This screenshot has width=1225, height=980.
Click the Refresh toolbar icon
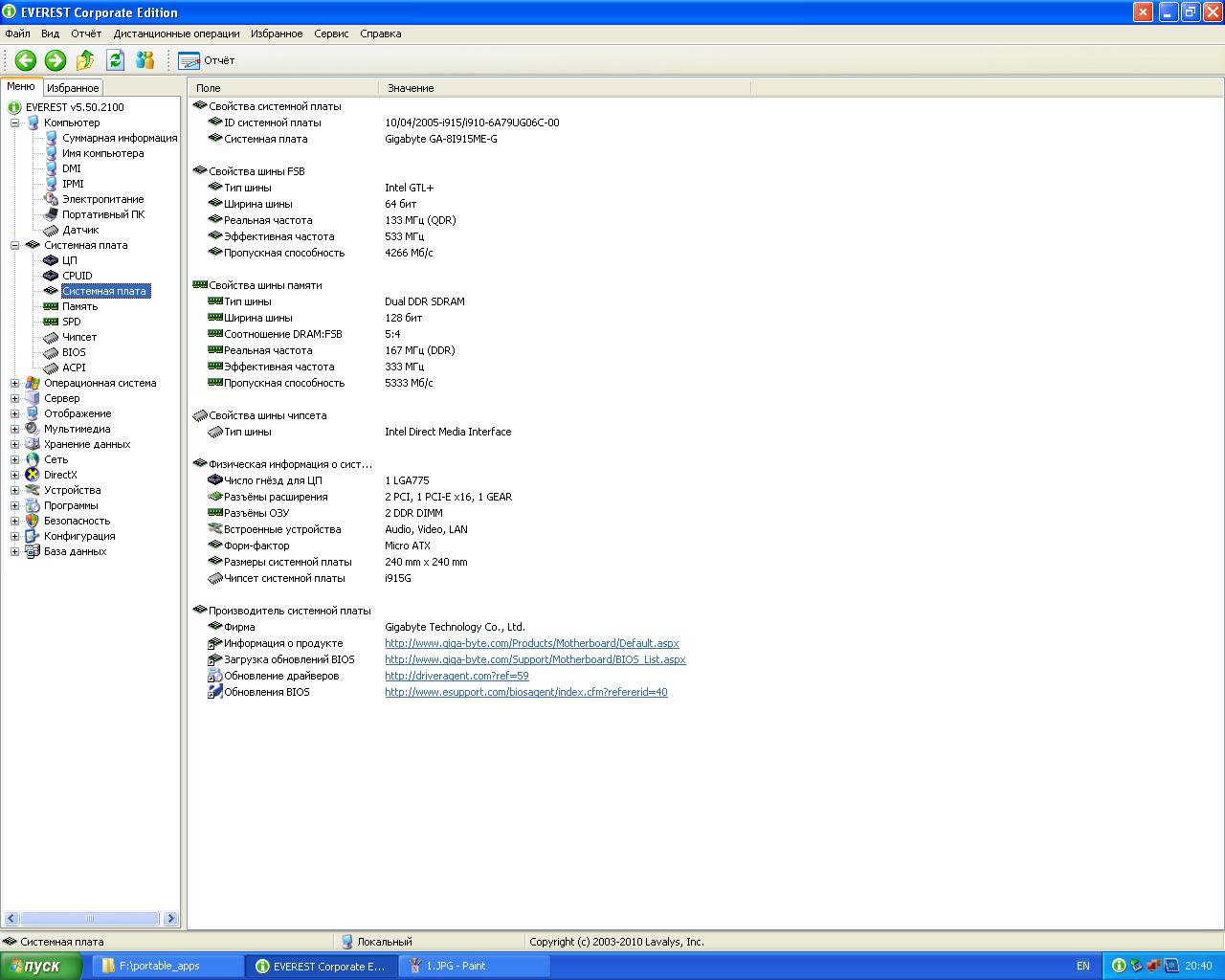click(115, 60)
